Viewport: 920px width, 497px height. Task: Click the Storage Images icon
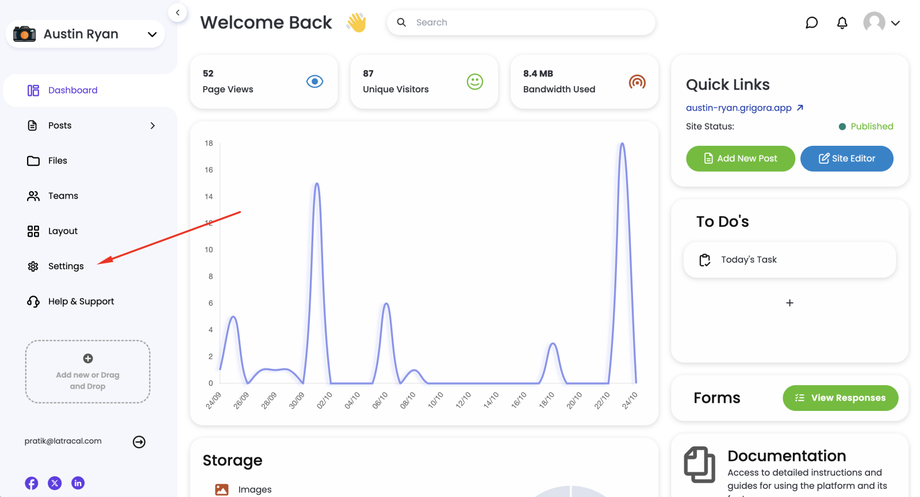(x=221, y=489)
